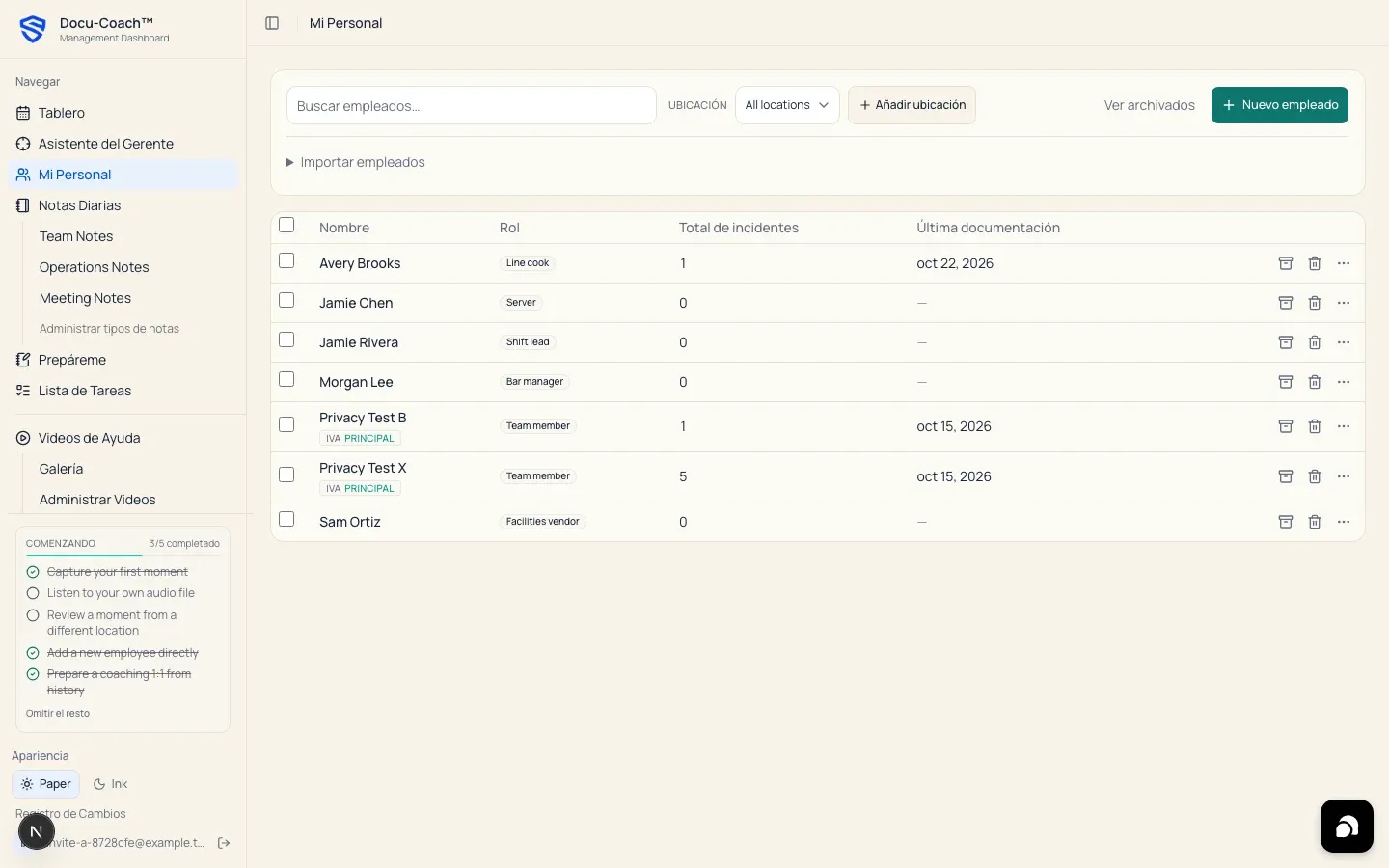
Task: Click the log out icon
Action: [x=224, y=843]
